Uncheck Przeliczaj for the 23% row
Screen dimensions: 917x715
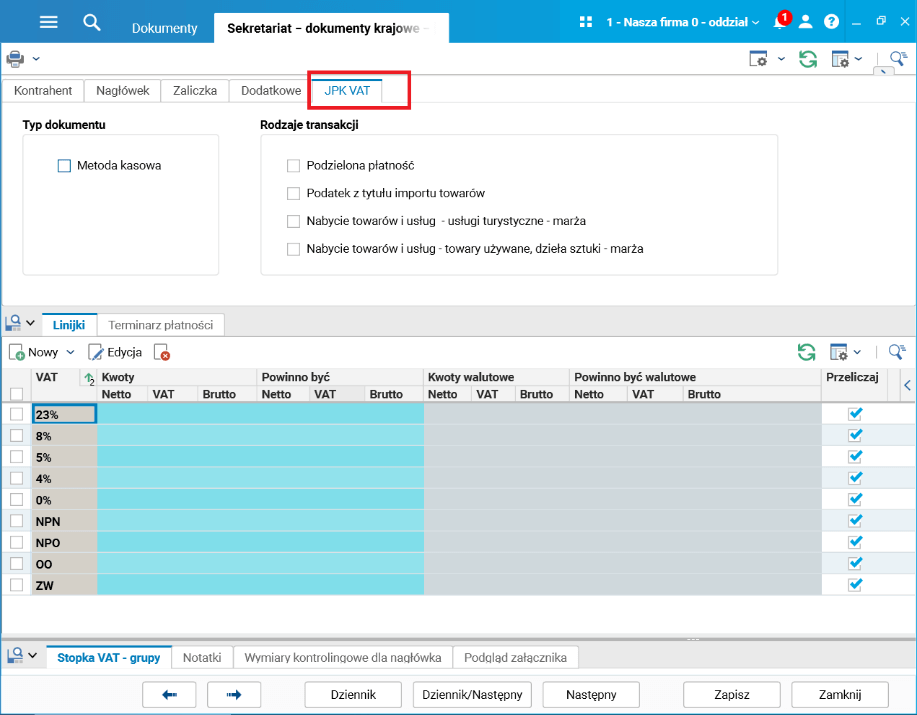855,414
